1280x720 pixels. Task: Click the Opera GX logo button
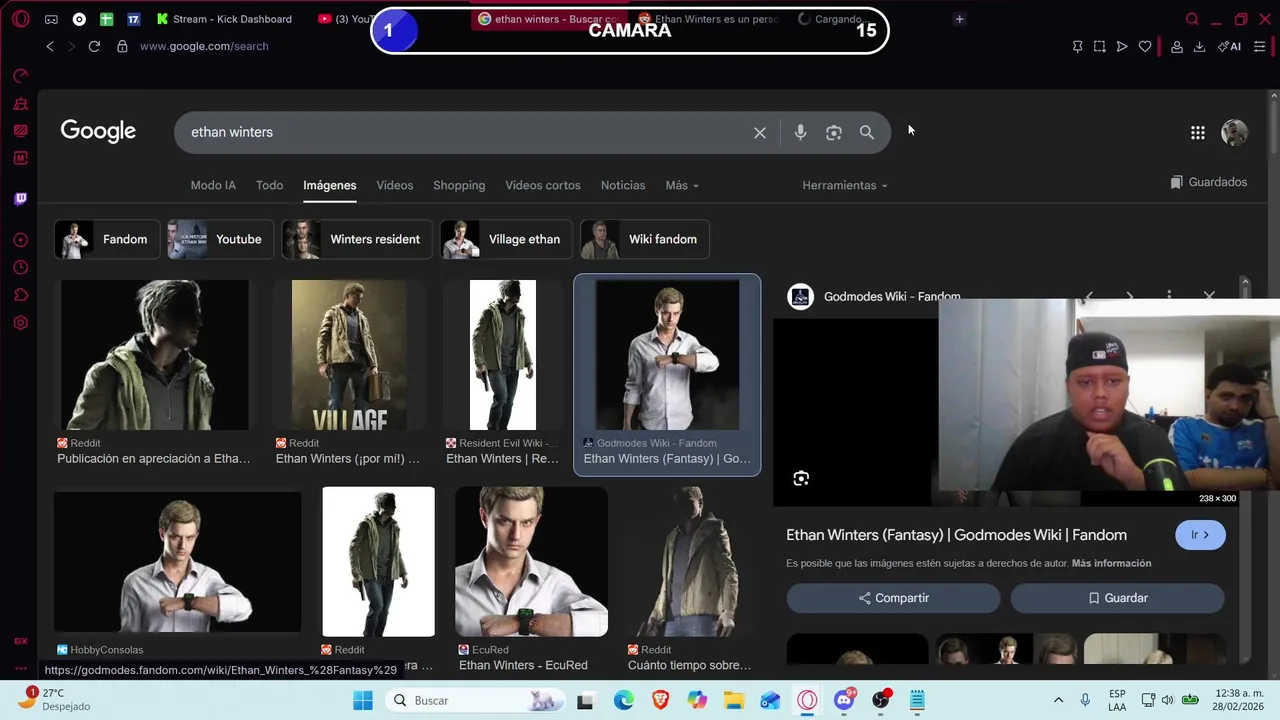click(x=20, y=19)
